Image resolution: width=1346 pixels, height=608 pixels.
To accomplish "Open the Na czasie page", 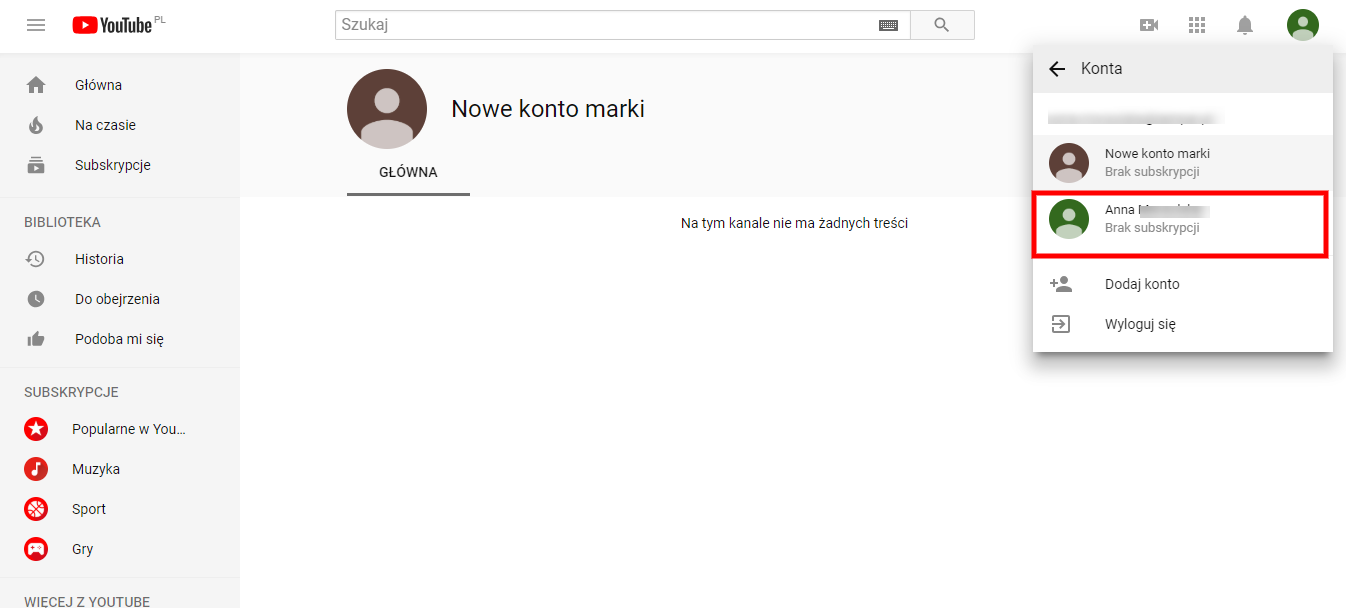I will (x=104, y=124).
